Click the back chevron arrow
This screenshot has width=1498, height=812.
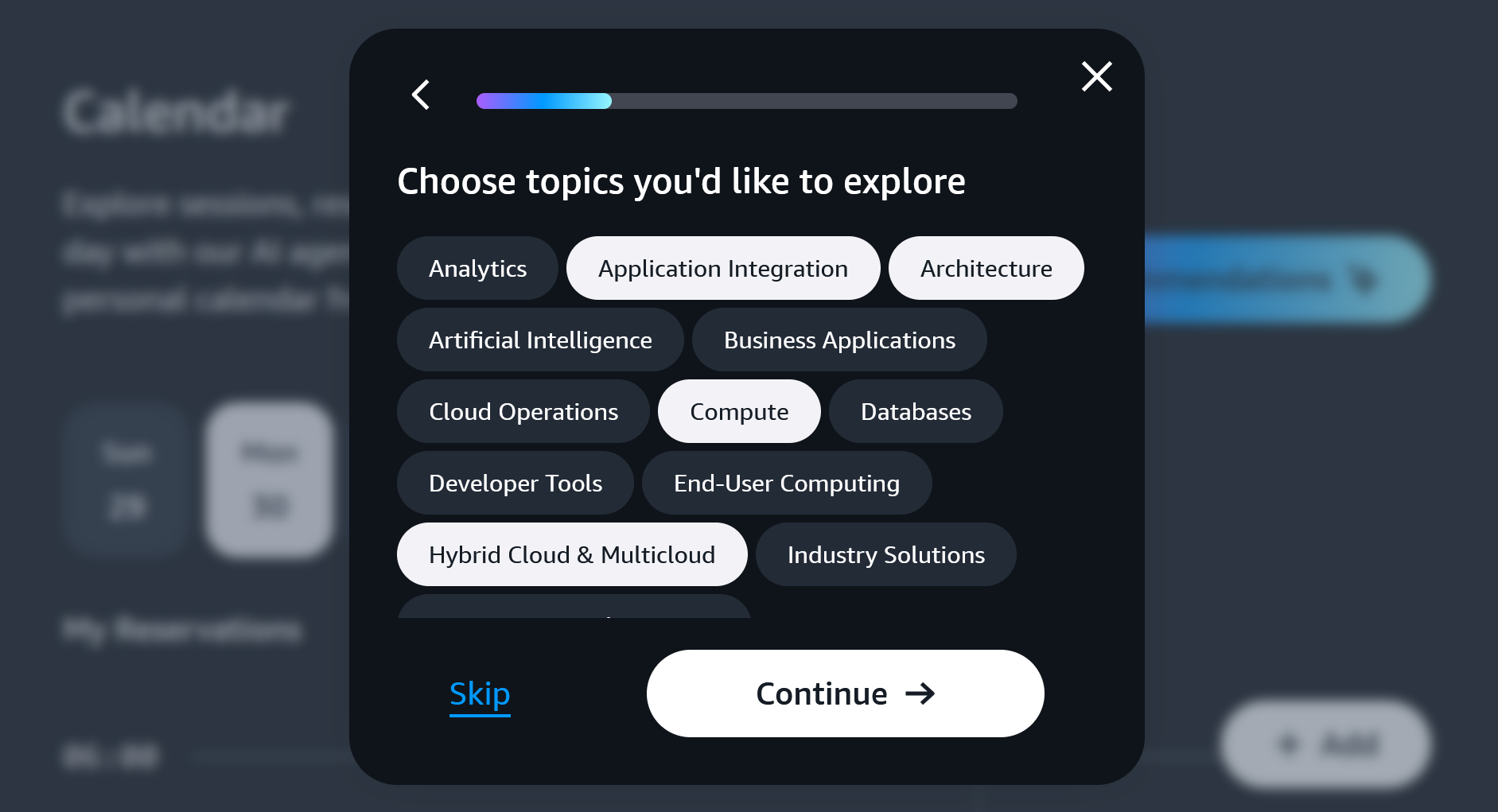tap(421, 95)
